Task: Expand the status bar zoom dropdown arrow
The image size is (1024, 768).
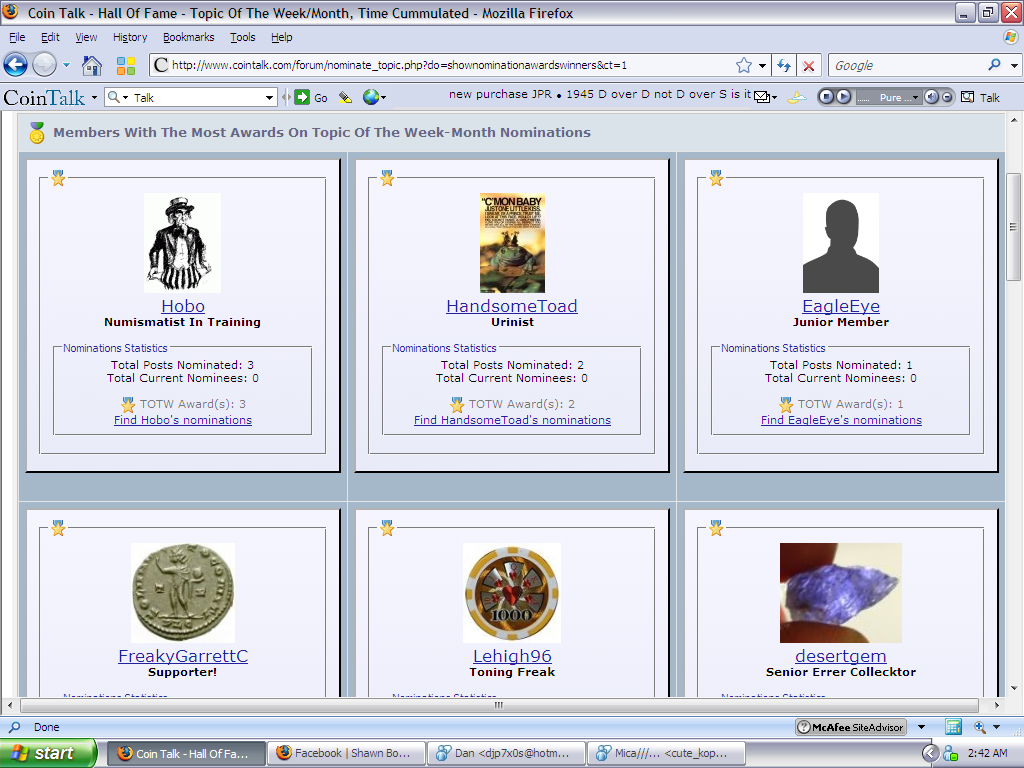Action: [997, 727]
